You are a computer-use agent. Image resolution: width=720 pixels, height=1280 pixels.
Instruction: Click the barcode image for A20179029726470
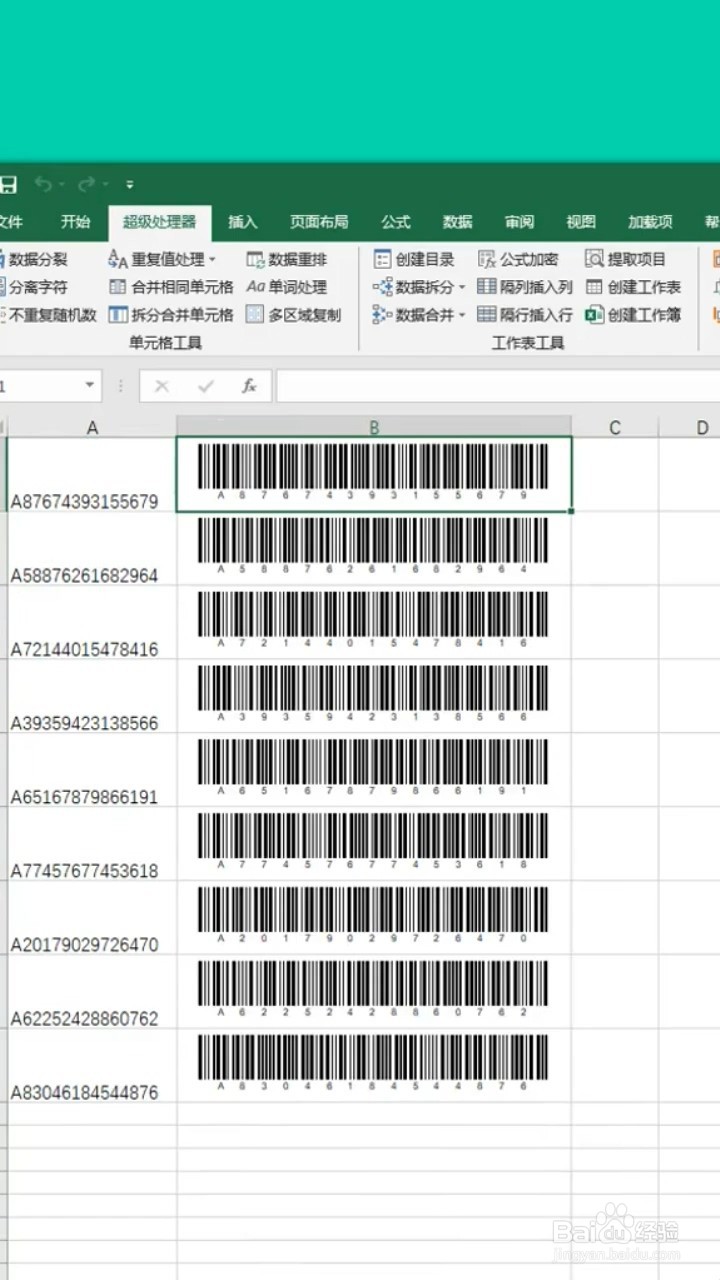pyautogui.click(x=373, y=916)
